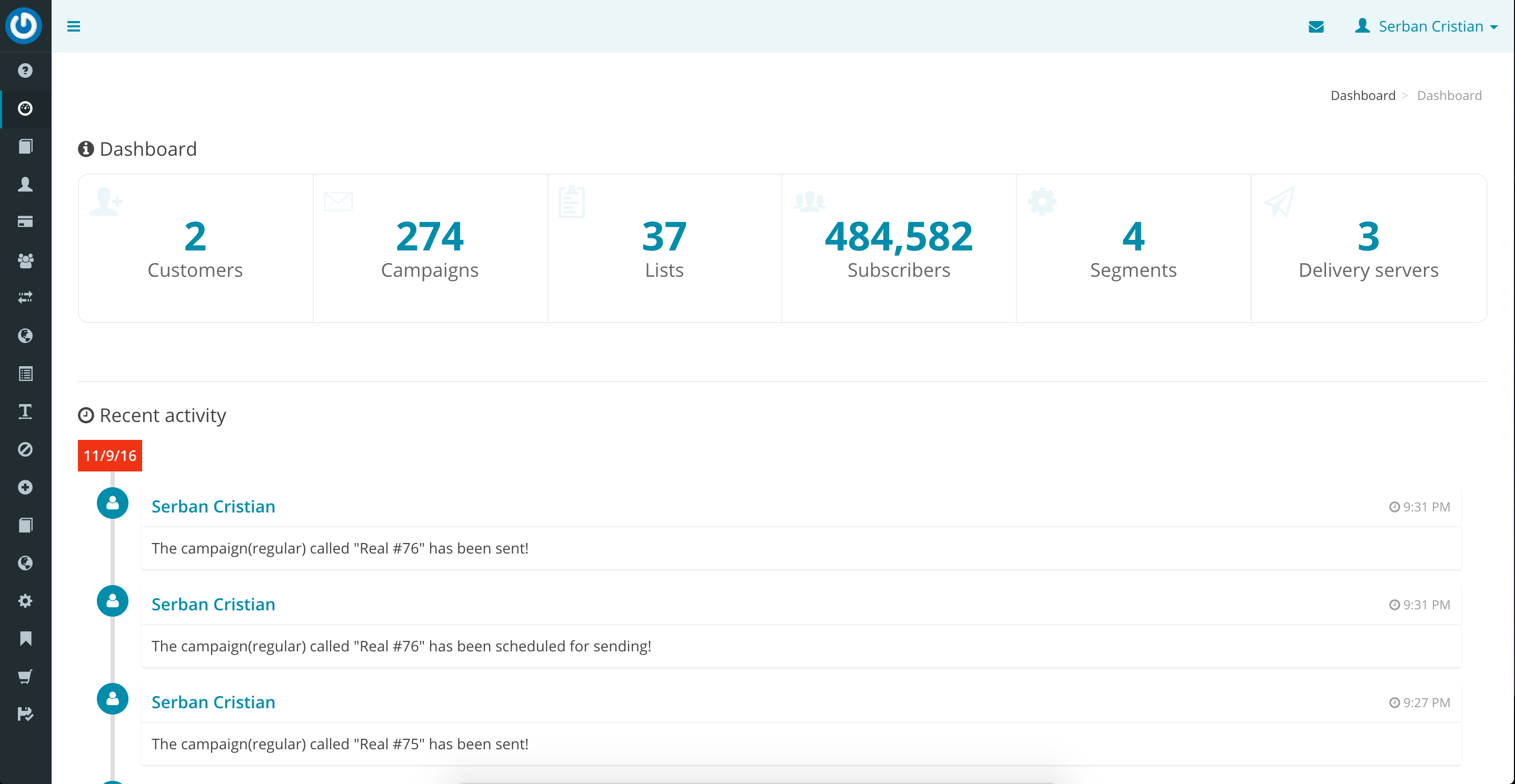Open the blacklist blocked icon in sidebar
The width and height of the screenshot is (1515, 784).
click(x=25, y=449)
